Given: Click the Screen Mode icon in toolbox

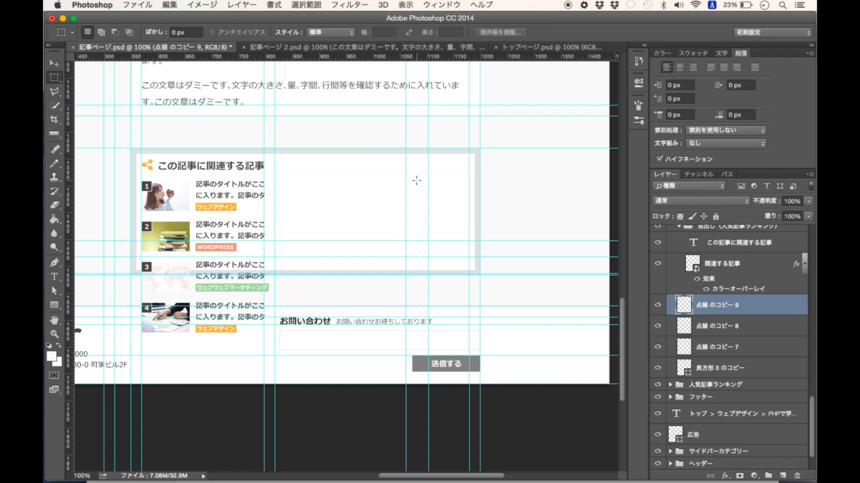Looking at the screenshot, I should 54,389.
